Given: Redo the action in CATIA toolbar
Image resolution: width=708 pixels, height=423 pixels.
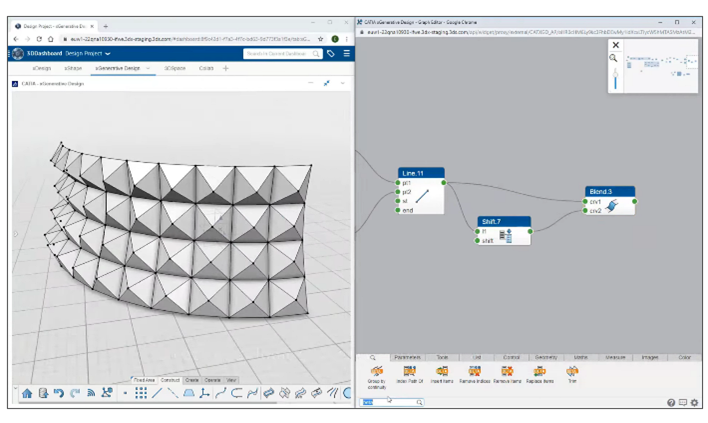Looking at the screenshot, I should [x=75, y=393].
